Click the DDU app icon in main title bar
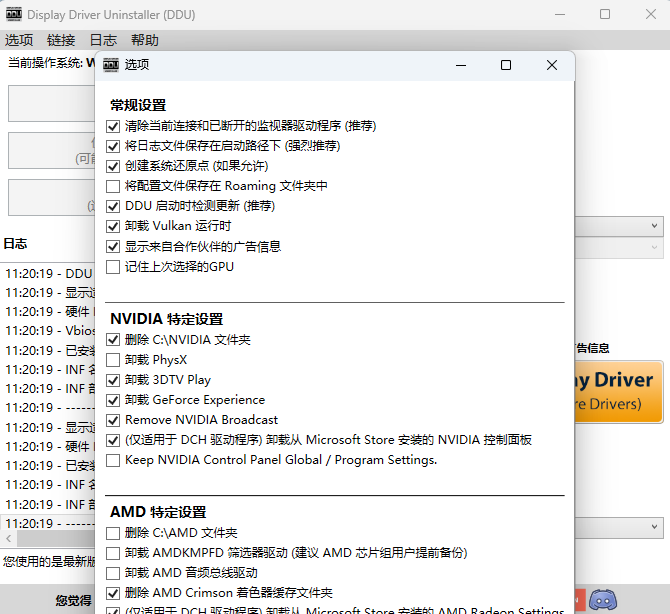The image size is (670, 614). [x=13, y=14]
